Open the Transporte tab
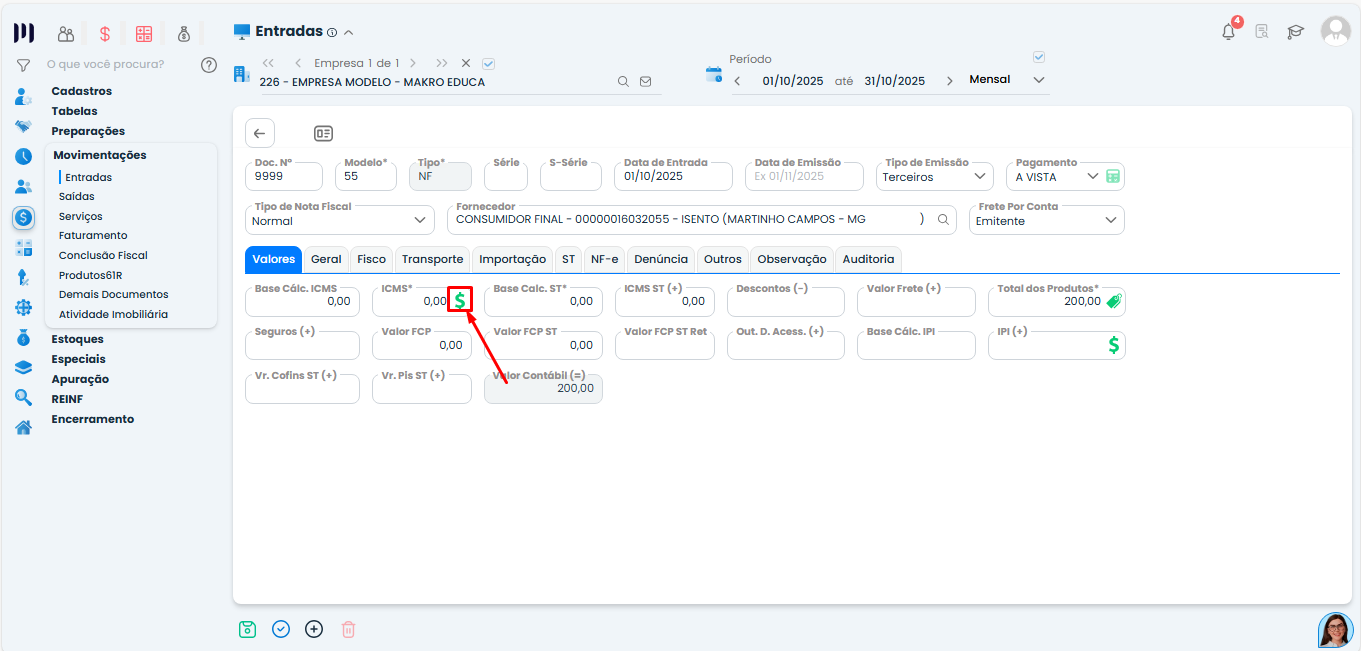 click(432, 259)
